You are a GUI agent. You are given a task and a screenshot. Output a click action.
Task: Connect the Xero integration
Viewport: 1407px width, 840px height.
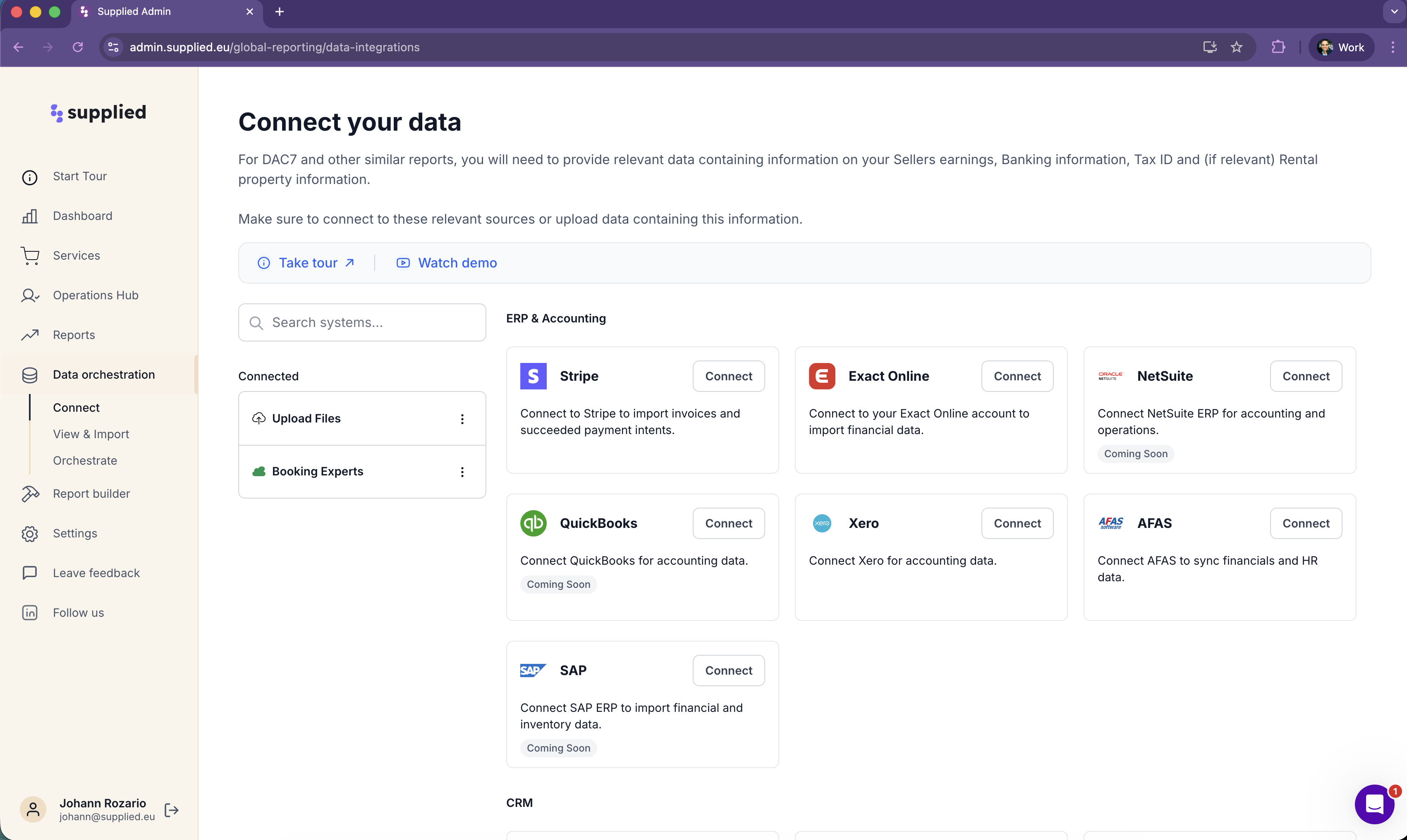pyautogui.click(x=1017, y=524)
